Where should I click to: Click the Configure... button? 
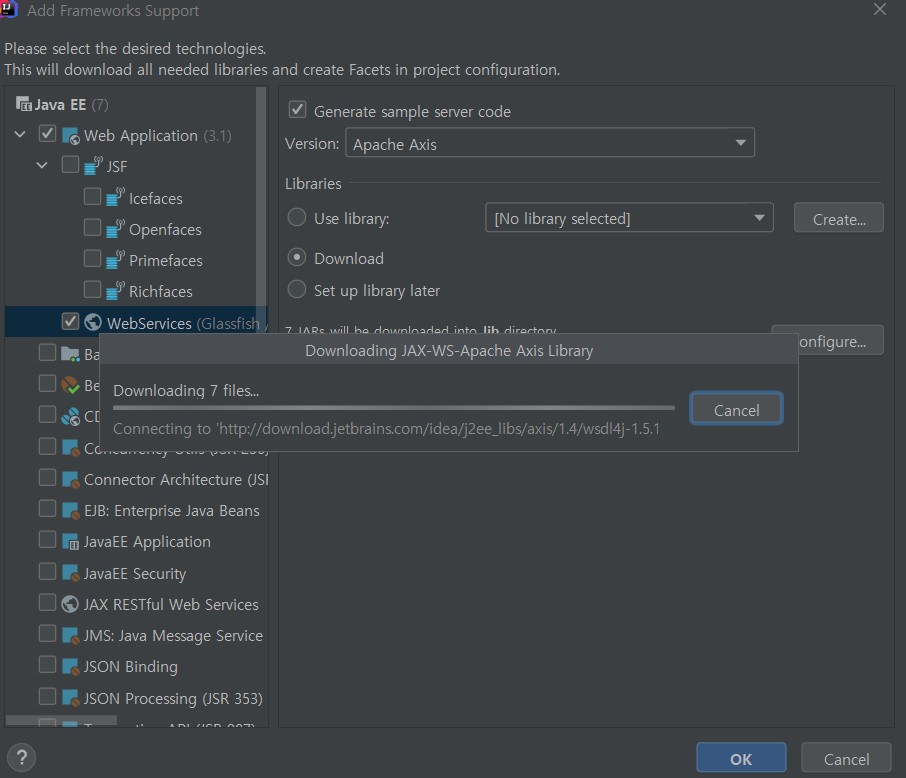[x=841, y=340]
